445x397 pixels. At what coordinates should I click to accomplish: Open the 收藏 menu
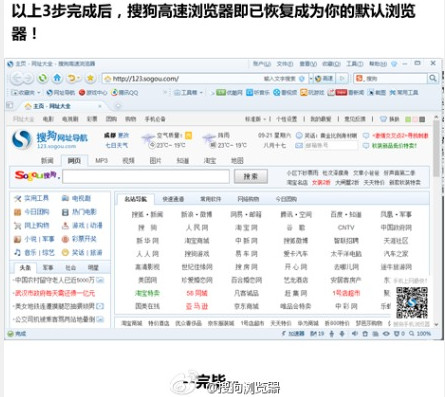coord(331,64)
